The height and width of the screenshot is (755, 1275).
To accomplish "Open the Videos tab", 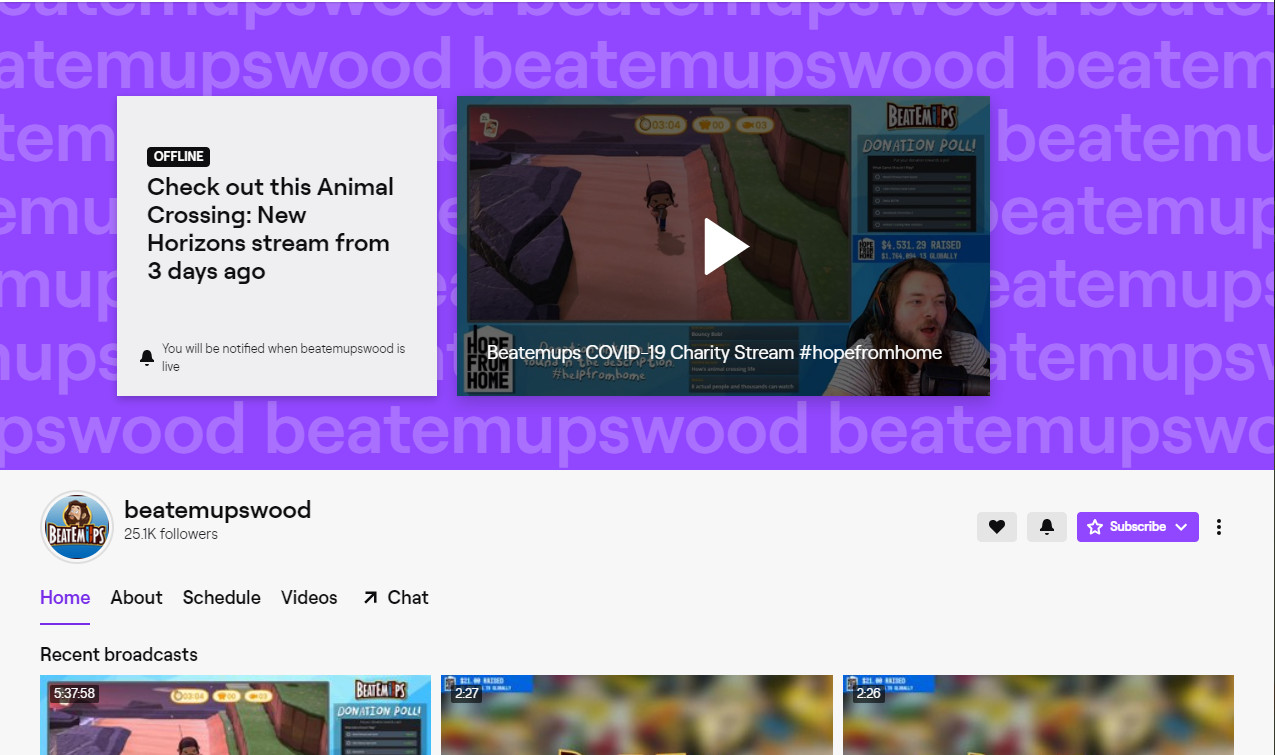I will 308,597.
